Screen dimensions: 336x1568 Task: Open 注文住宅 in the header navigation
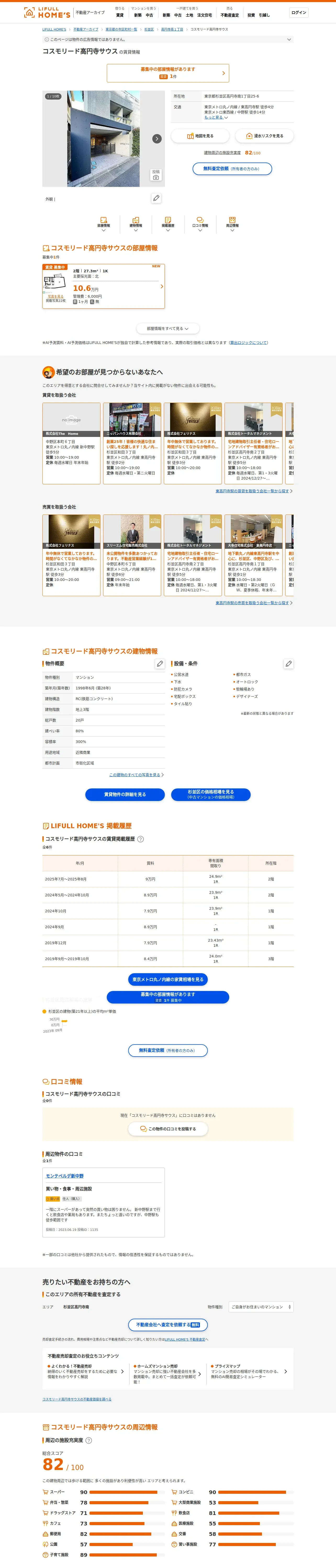click(x=205, y=15)
